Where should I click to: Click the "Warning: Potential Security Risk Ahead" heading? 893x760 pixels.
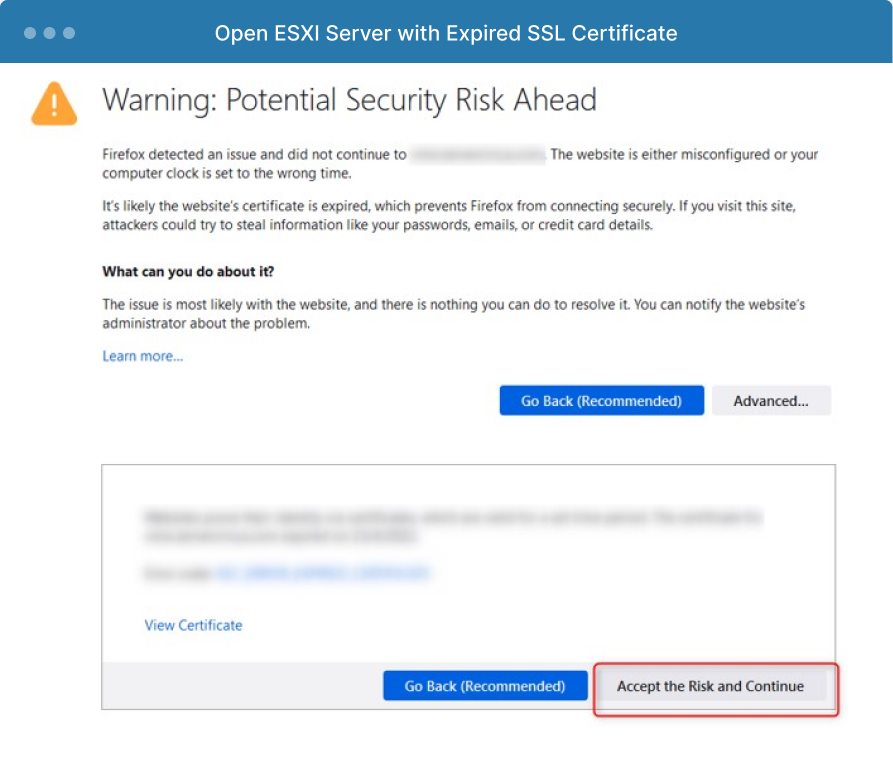click(349, 100)
